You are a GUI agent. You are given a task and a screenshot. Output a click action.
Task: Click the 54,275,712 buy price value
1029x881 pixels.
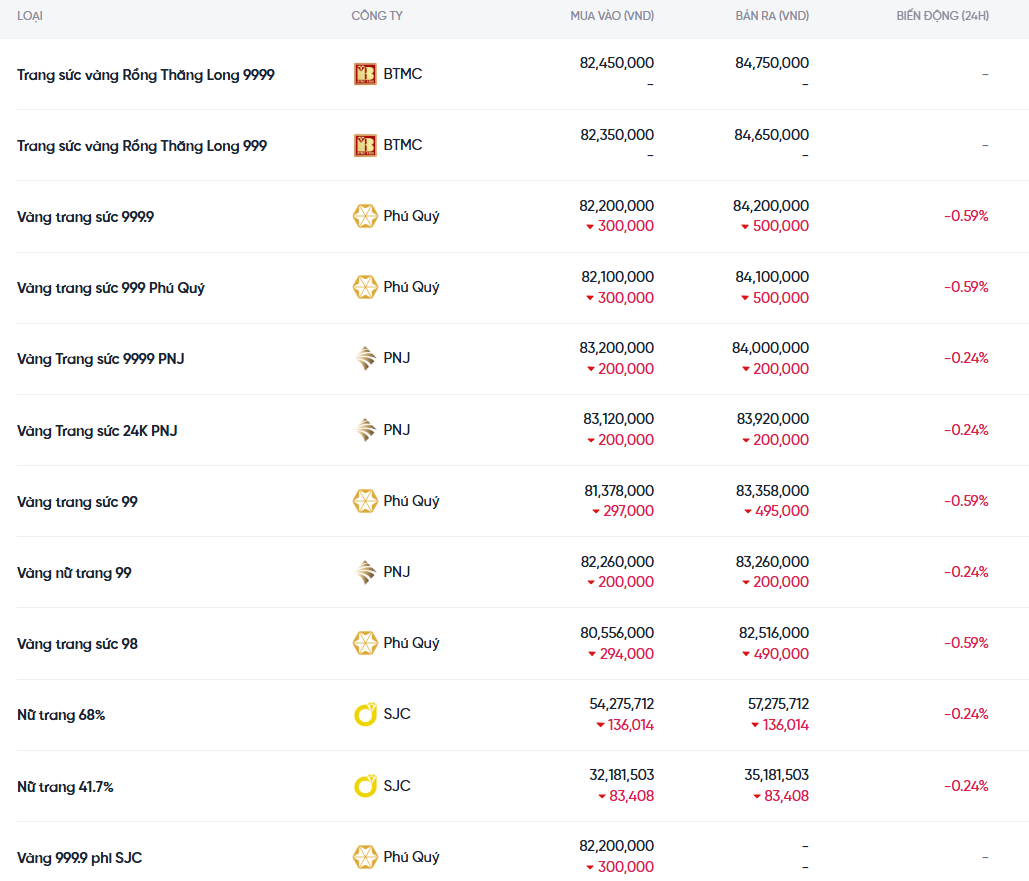pyautogui.click(x=621, y=704)
